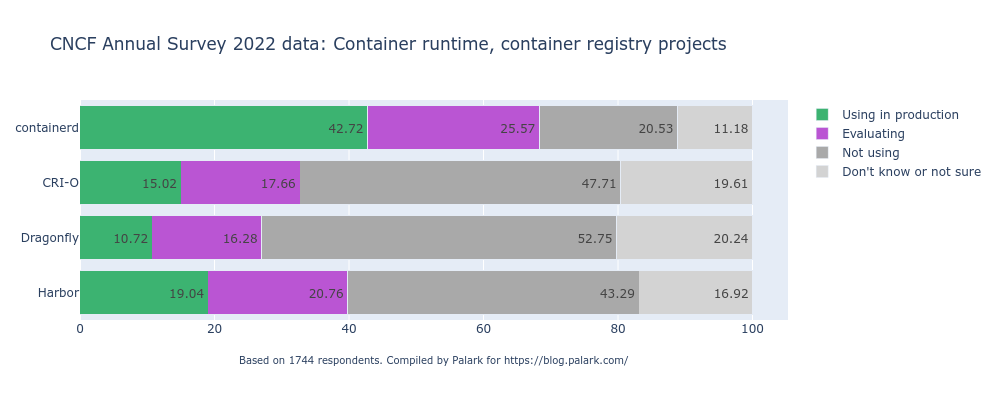Click containerd's purple 25.57 bar segment
This screenshot has height=400, width=1000.
(453, 127)
